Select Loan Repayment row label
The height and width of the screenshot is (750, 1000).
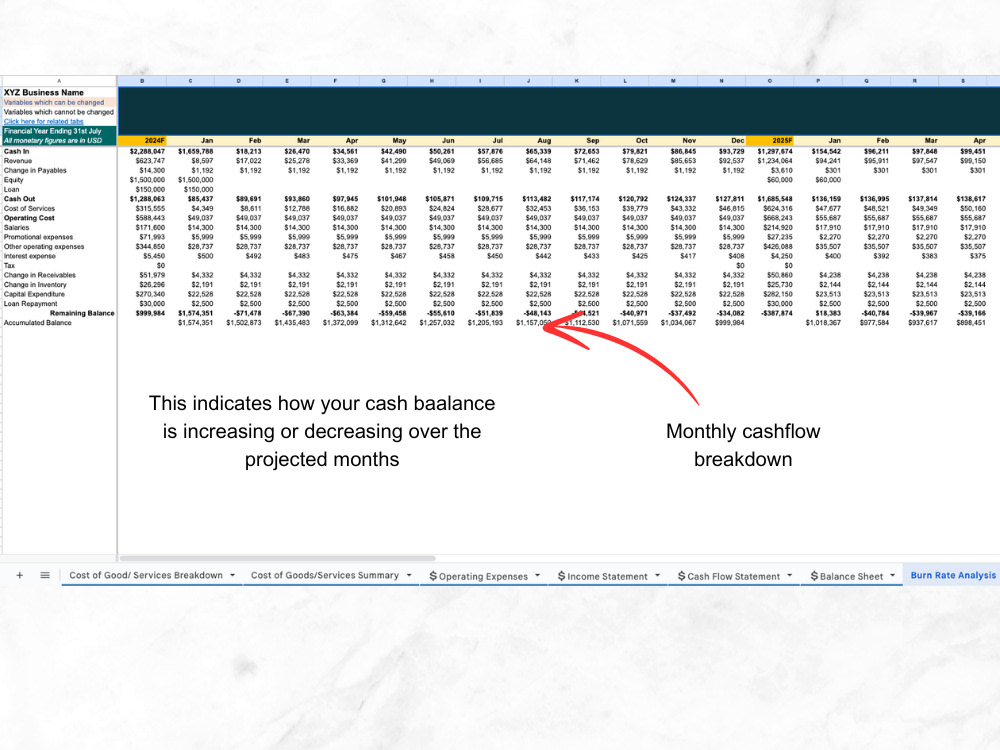tap(31, 304)
